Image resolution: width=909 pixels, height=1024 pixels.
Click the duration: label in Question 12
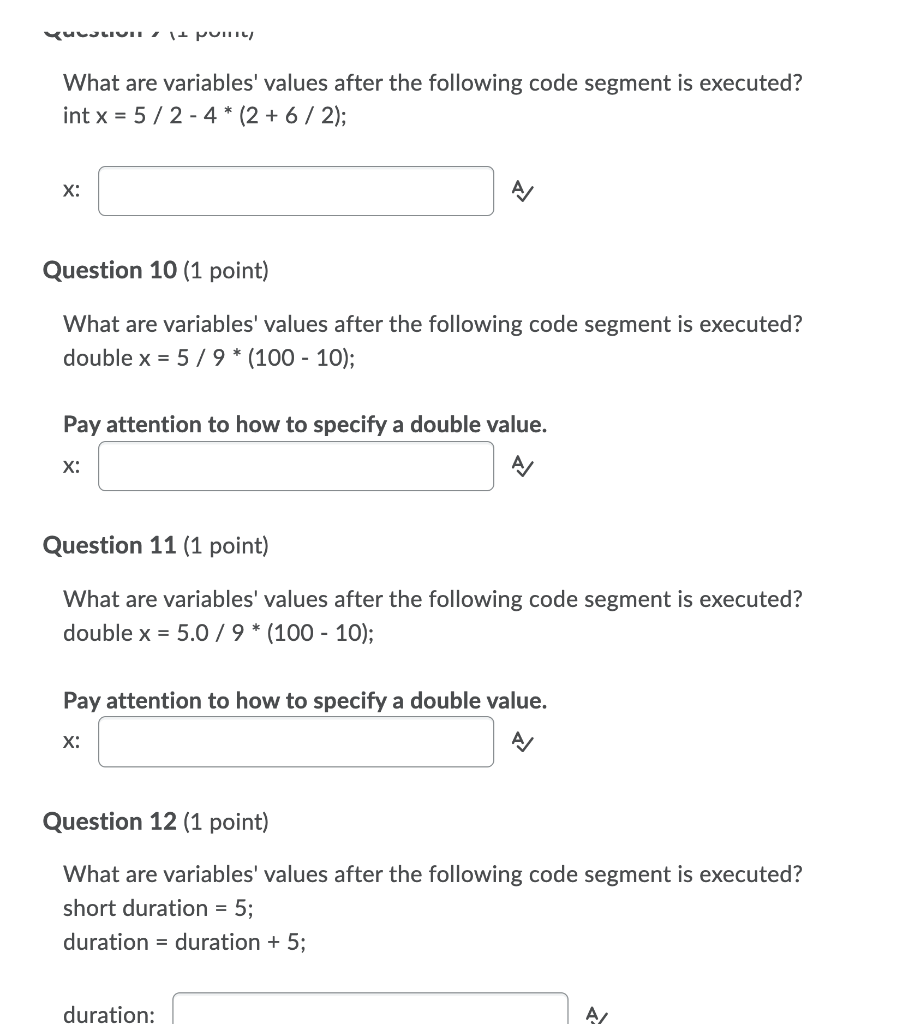(x=108, y=1013)
